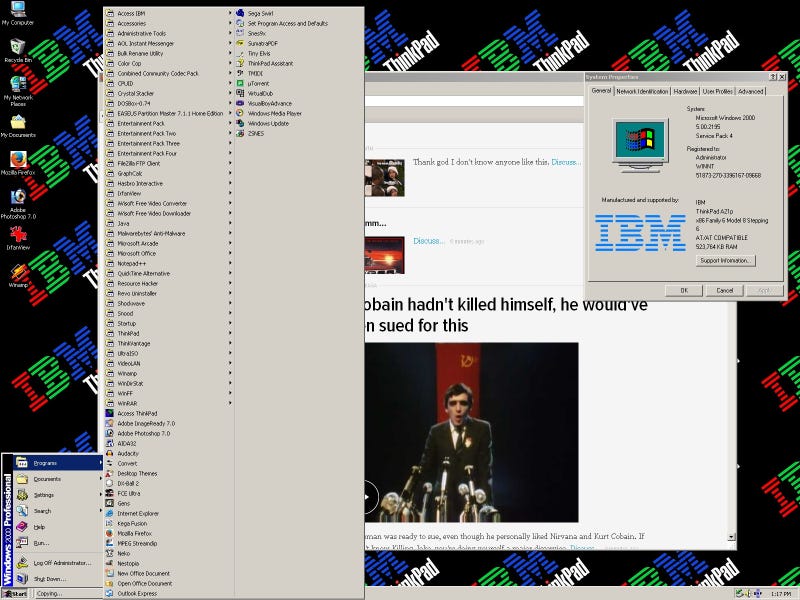Open Settings in the Start menu
Image resolution: width=800 pixels, height=600 pixels.
58,495
